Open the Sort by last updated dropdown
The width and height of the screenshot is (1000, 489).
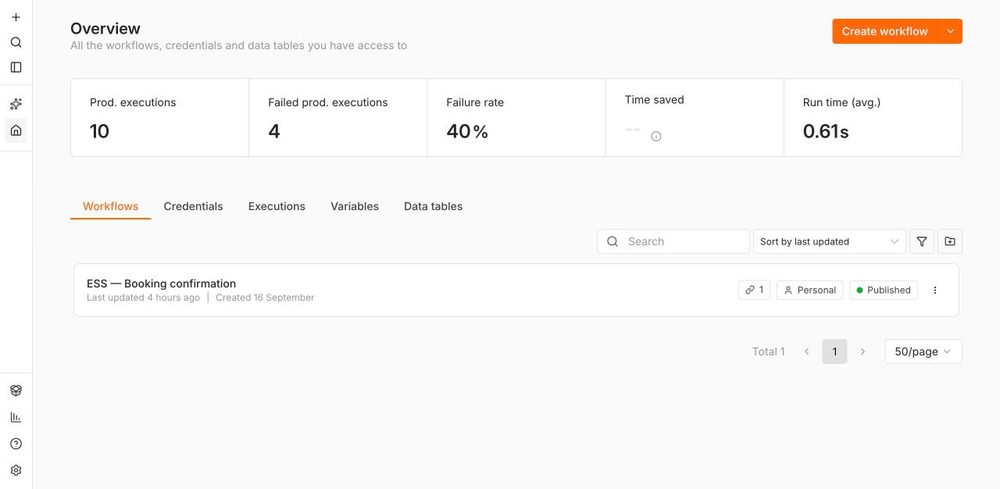829,242
